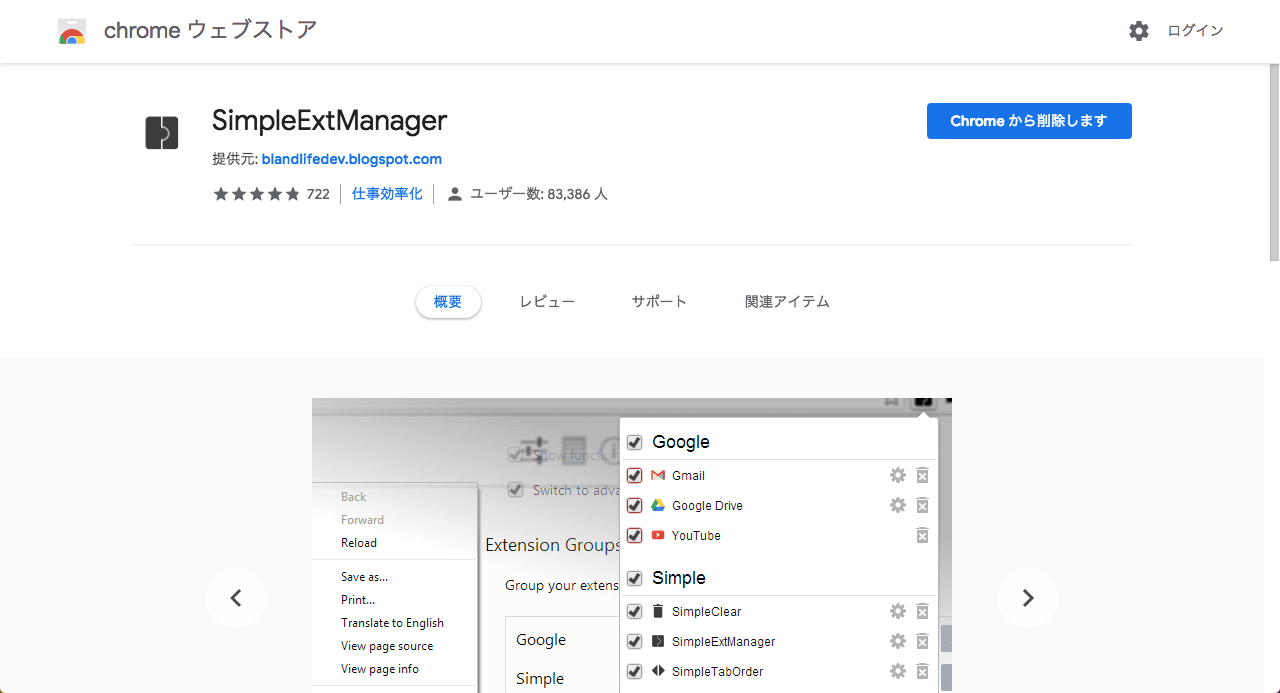1280x693 pixels.
Task: Select the 概要 tab
Action: [448, 302]
